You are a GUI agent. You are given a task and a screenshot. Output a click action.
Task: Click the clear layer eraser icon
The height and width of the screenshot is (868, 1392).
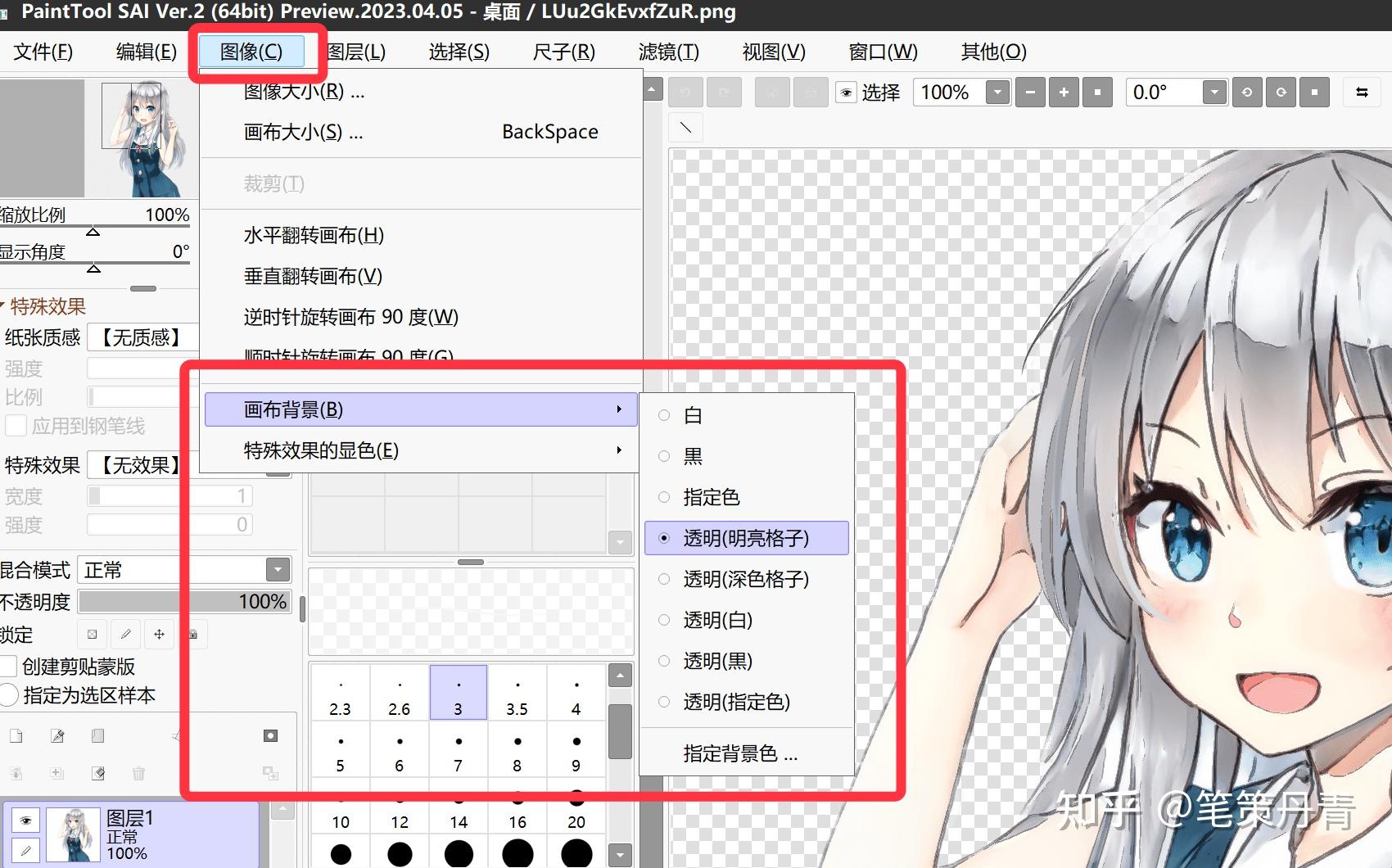pos(98,773)
